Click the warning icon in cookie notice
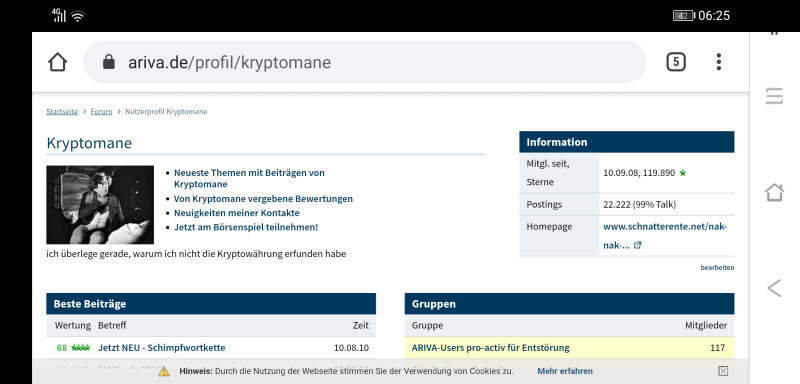The image size is (800, 384). point(163,371)
